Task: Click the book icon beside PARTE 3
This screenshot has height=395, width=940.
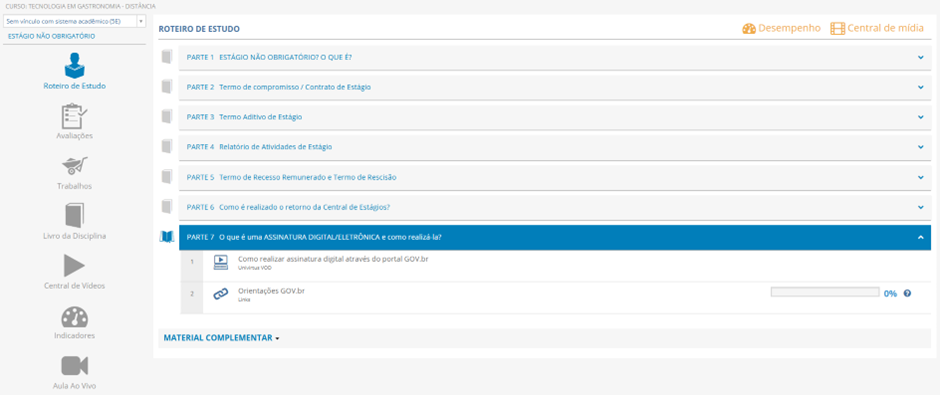Action: (167, 117)
